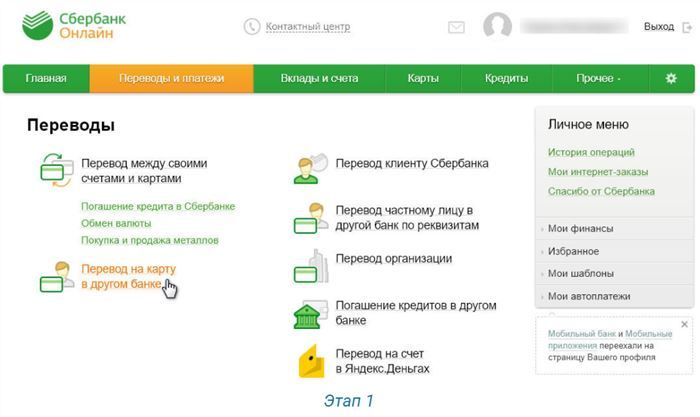Select Перевод между своими счетами и картами
Screen dimensions: 700x417
pos(144,171)
